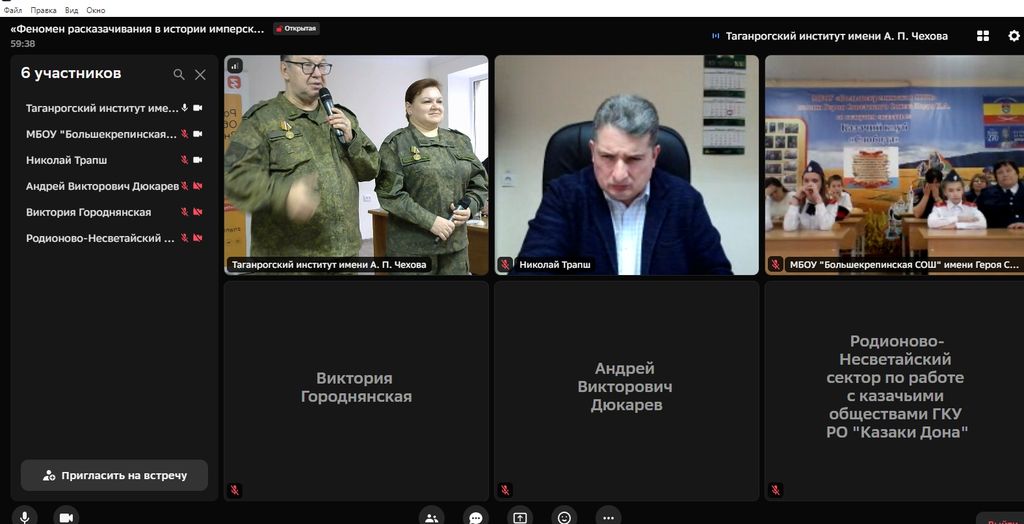Open the more options three-dot menu

pyautogui.click(x=608, y=516)
